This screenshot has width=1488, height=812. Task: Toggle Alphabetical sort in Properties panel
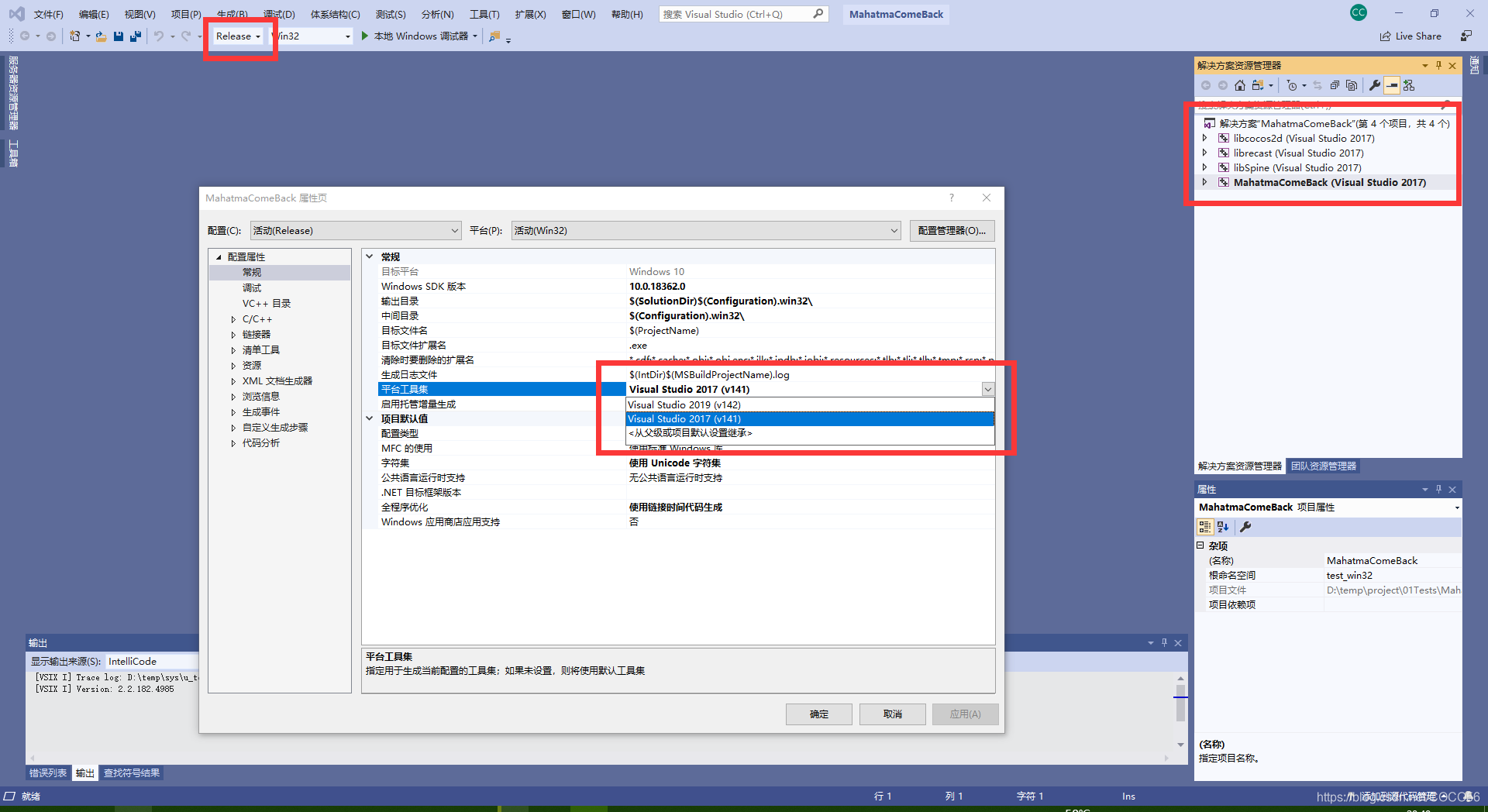pos(1223,527)
